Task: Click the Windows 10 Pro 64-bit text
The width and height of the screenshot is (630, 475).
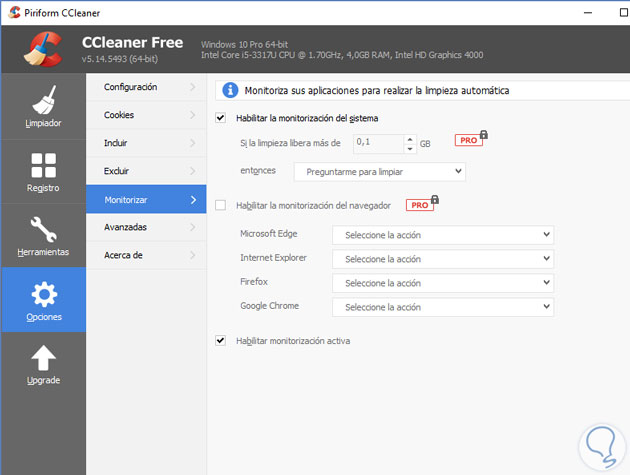Action: (244, 44)
